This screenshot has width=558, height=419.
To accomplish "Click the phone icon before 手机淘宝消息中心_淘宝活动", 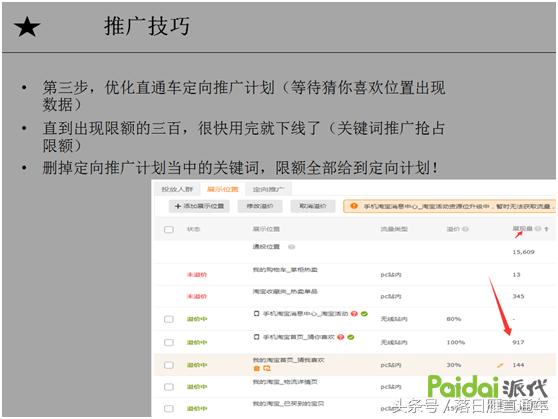I will 256,314.
